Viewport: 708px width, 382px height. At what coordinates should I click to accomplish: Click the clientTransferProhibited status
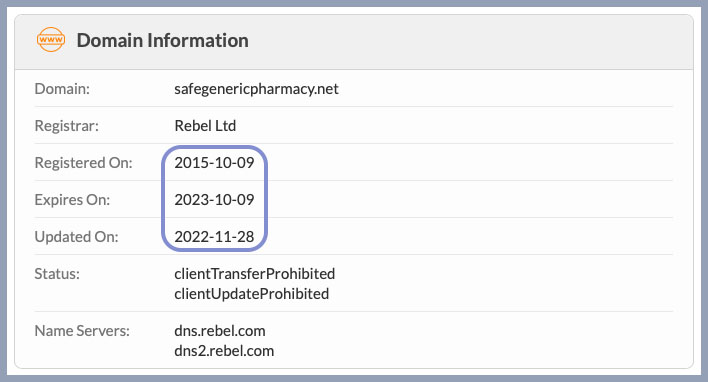[x=255, y=274]
